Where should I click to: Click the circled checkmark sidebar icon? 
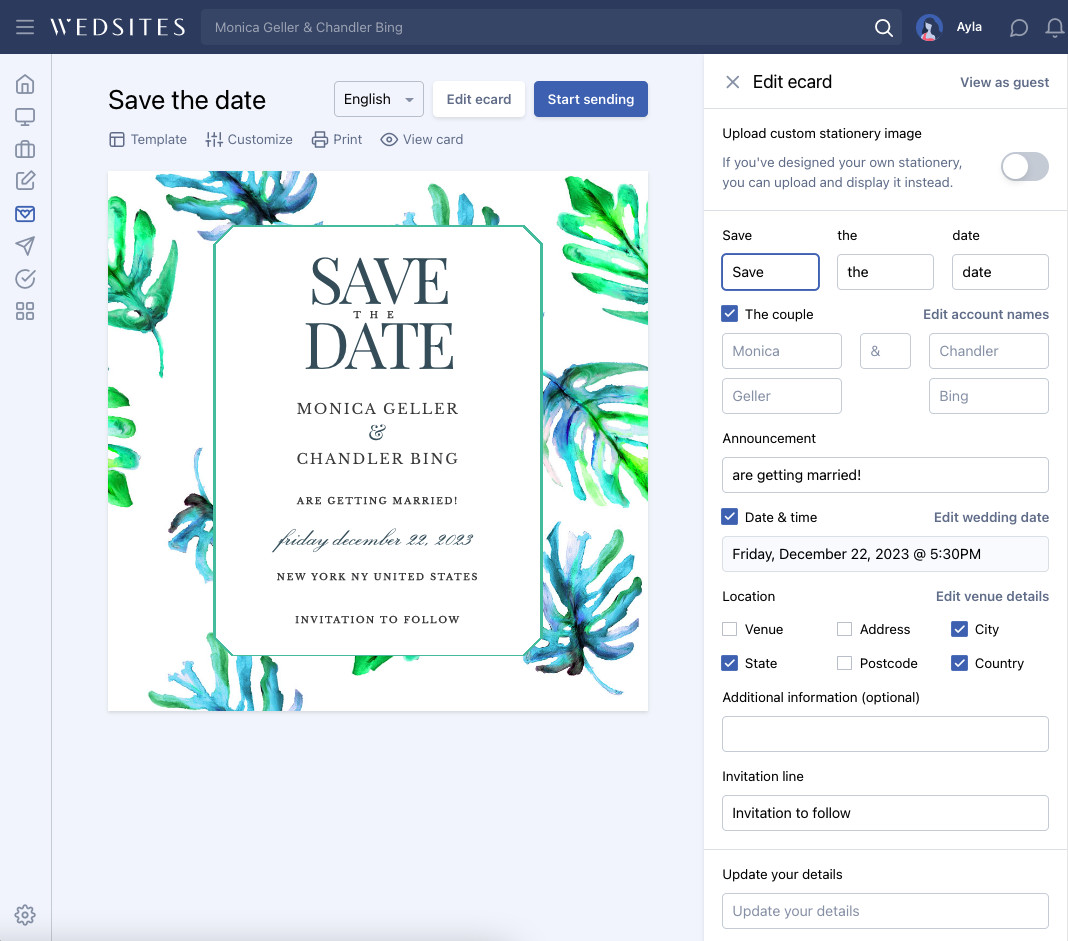(x=25, y=278)
